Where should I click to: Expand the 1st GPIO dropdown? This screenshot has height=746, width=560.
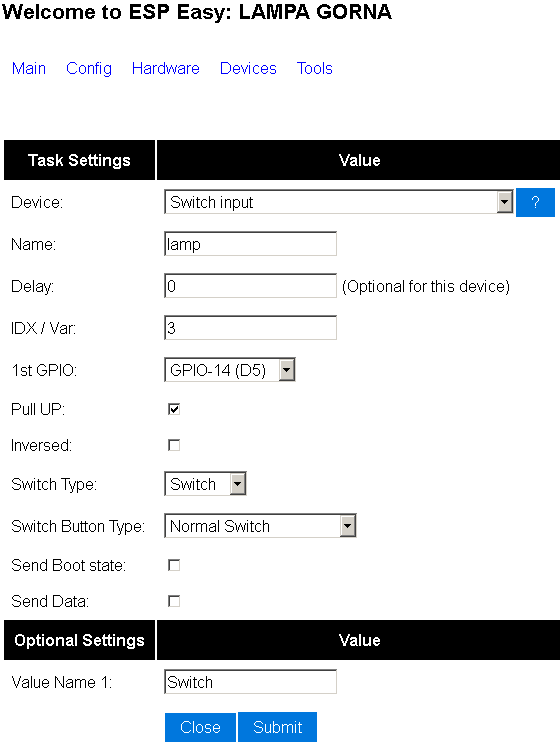(x=287, y=370)
